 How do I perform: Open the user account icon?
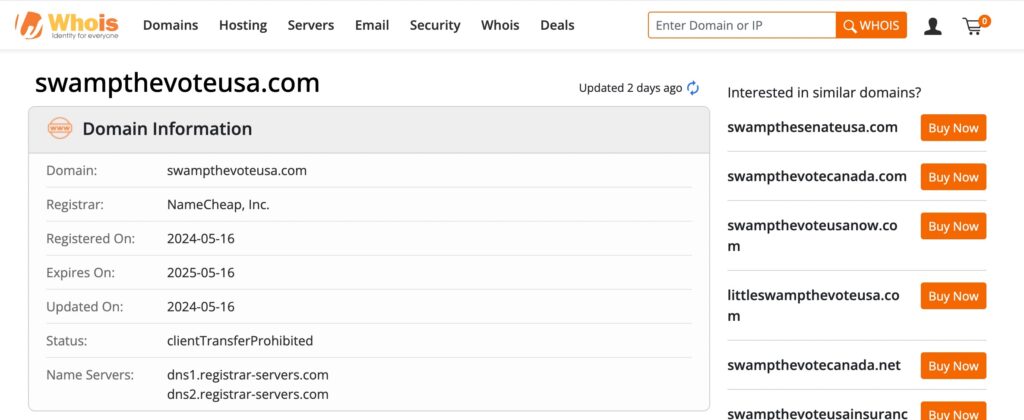pyautogui.click(x=933, y=26)
